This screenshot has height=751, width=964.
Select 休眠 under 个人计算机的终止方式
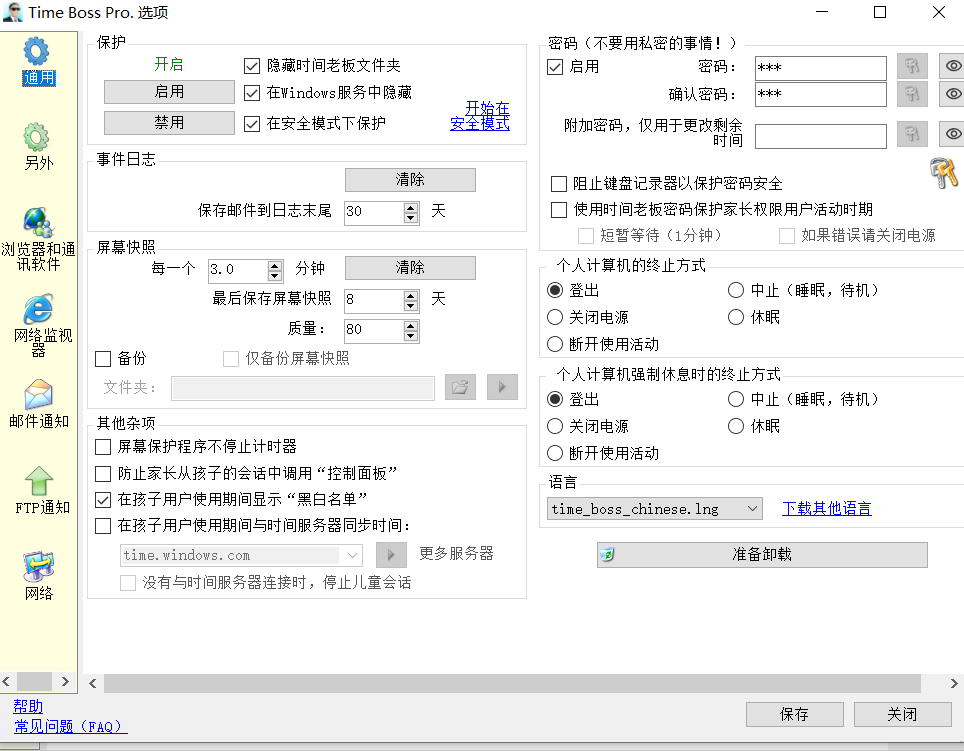736,317
